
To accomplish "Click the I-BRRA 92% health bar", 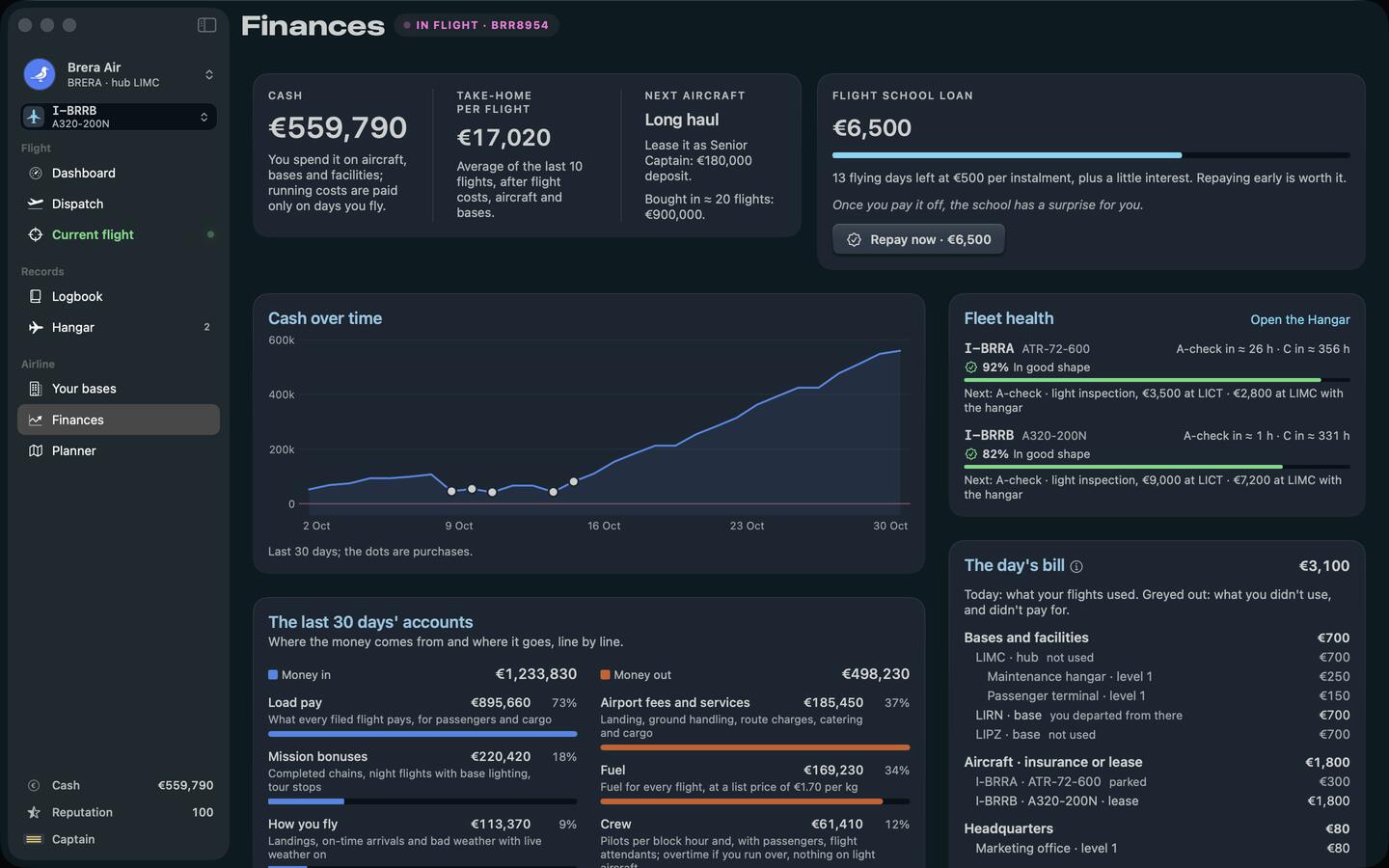I will pos(1157,380).
